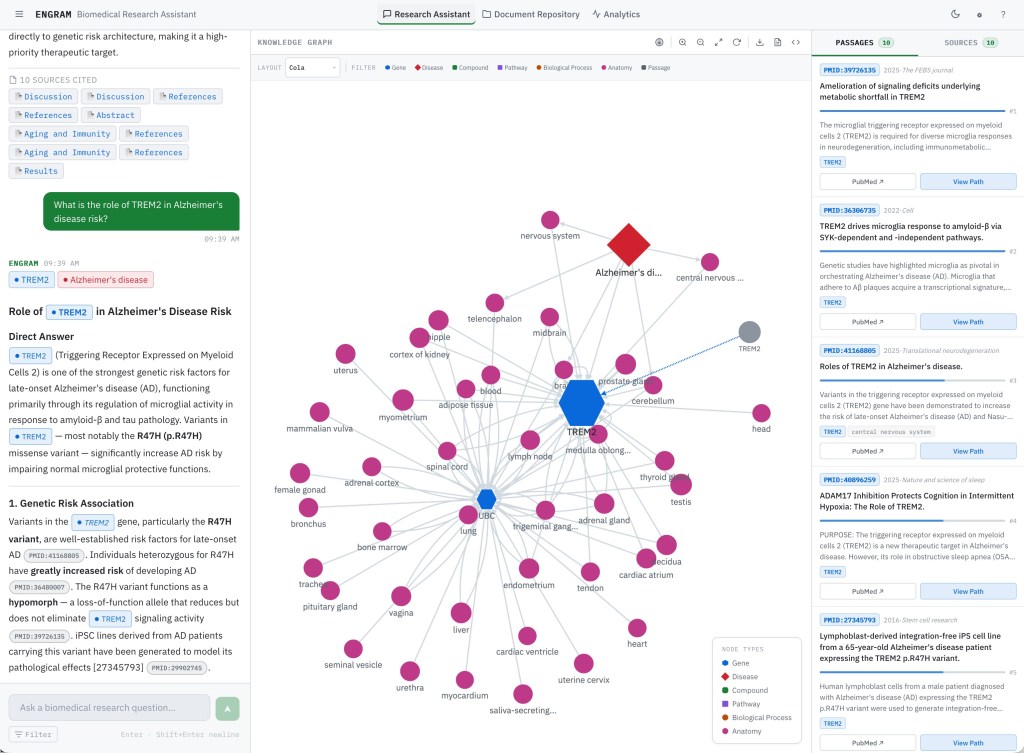Zoom out of the knowledge graph

(x=700, y=42)
